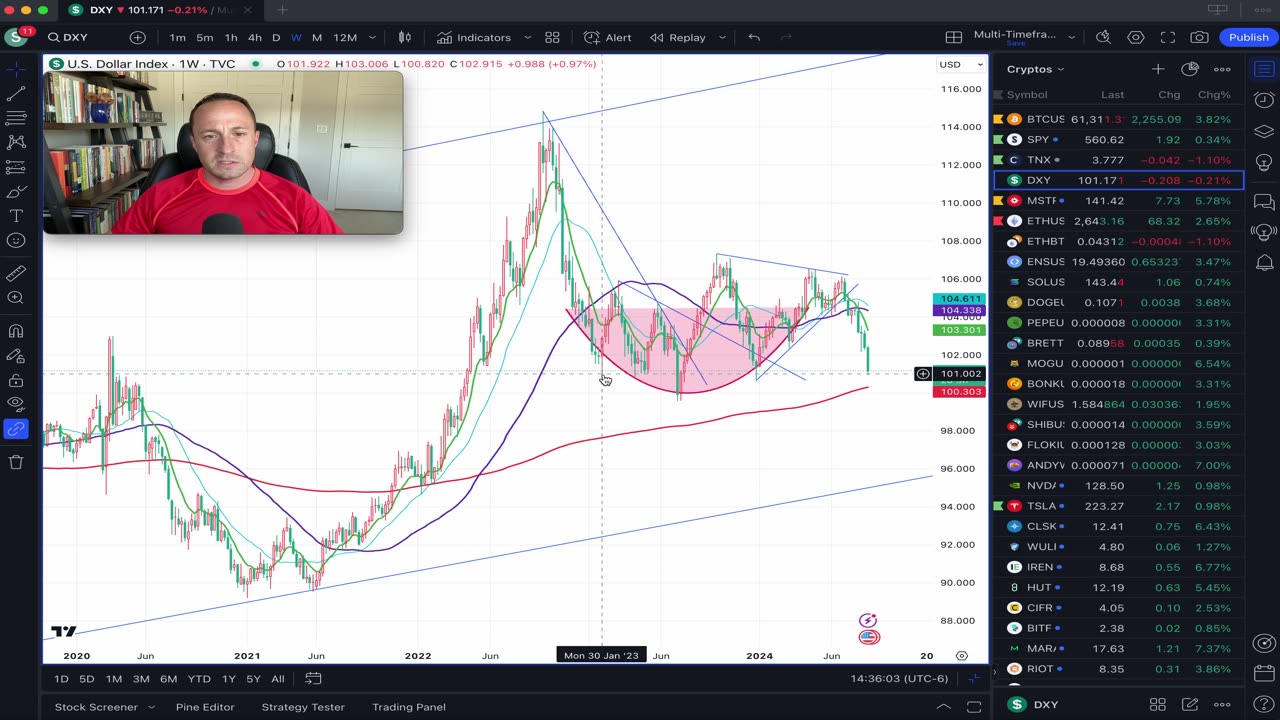
Task: Select the NVDA row in watchlist
Action: click(x=1118, y=486)
